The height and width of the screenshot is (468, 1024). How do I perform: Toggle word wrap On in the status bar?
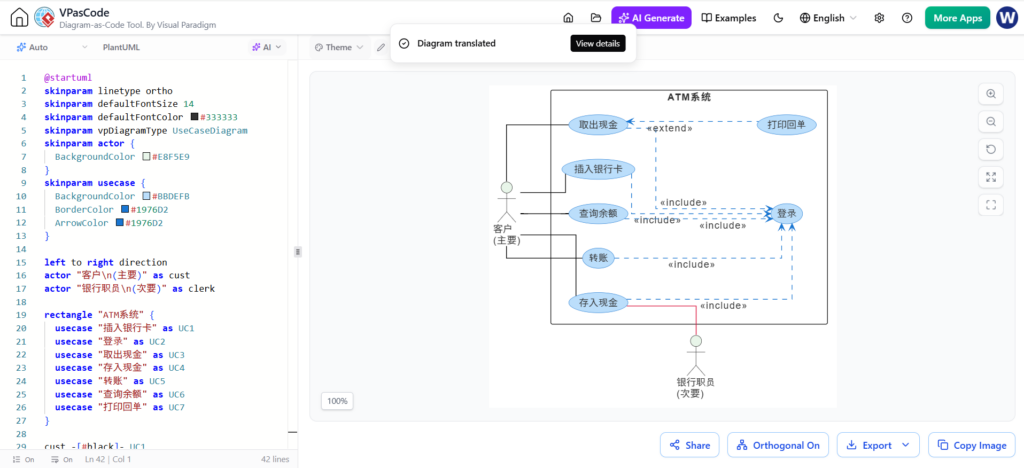click(61, 460)
